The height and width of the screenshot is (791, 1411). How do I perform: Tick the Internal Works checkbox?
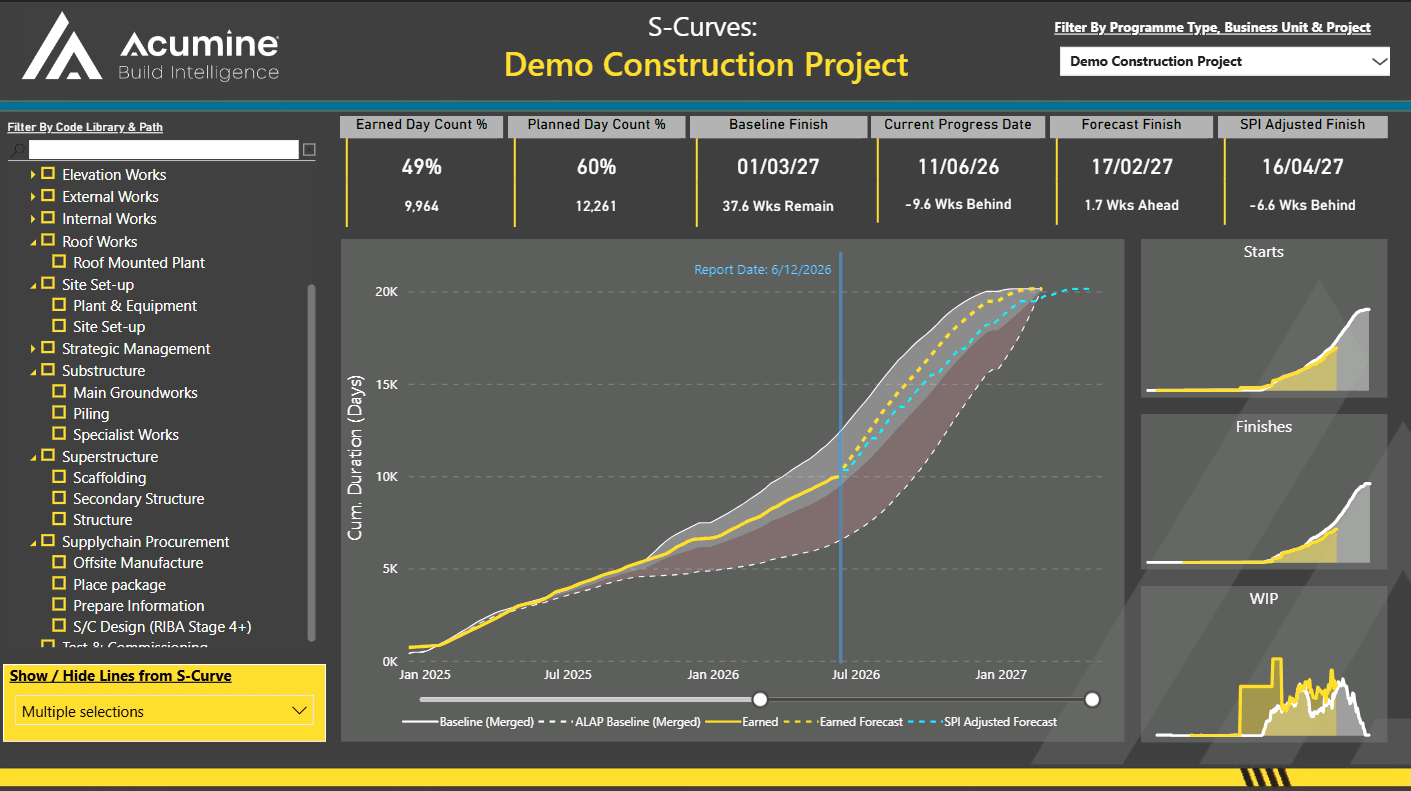[x=48, y=218]
